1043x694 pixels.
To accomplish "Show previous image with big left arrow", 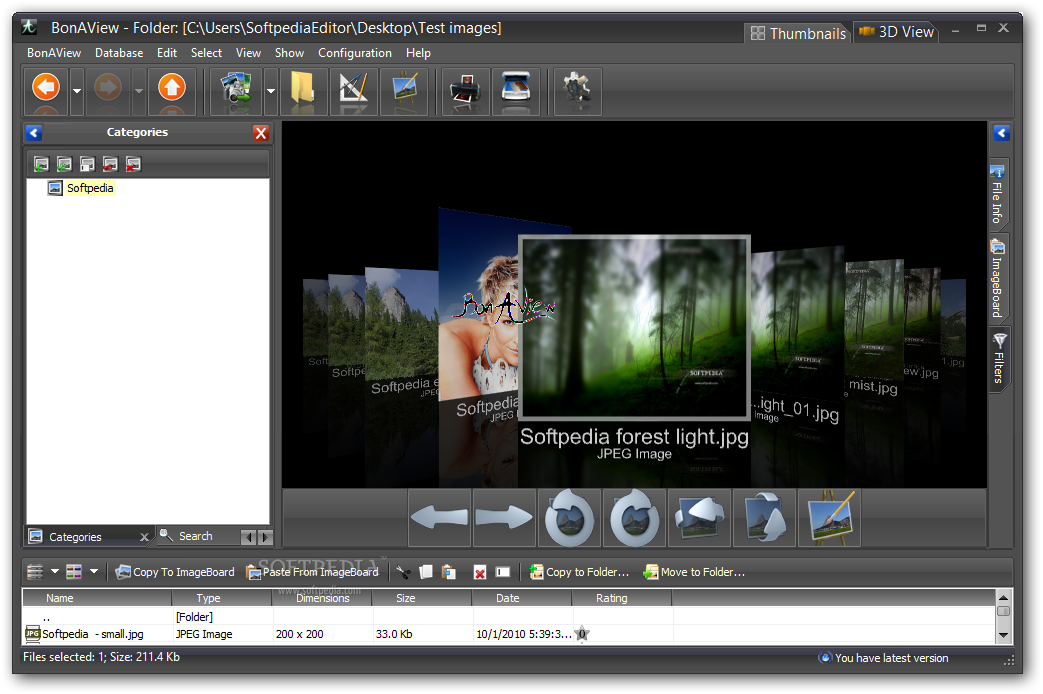I will [439, 518].
